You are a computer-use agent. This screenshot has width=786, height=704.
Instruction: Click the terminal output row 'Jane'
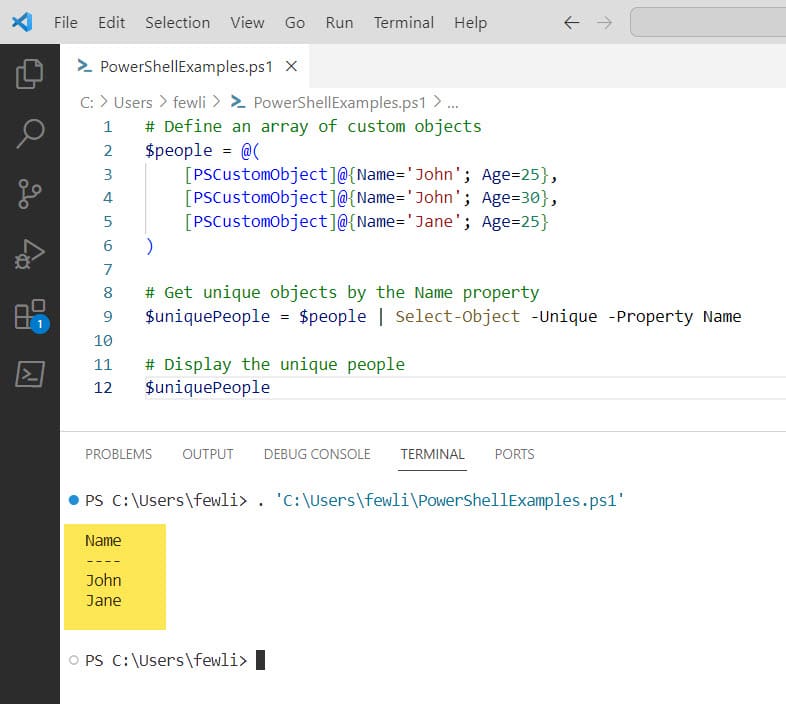click(103, 601)
